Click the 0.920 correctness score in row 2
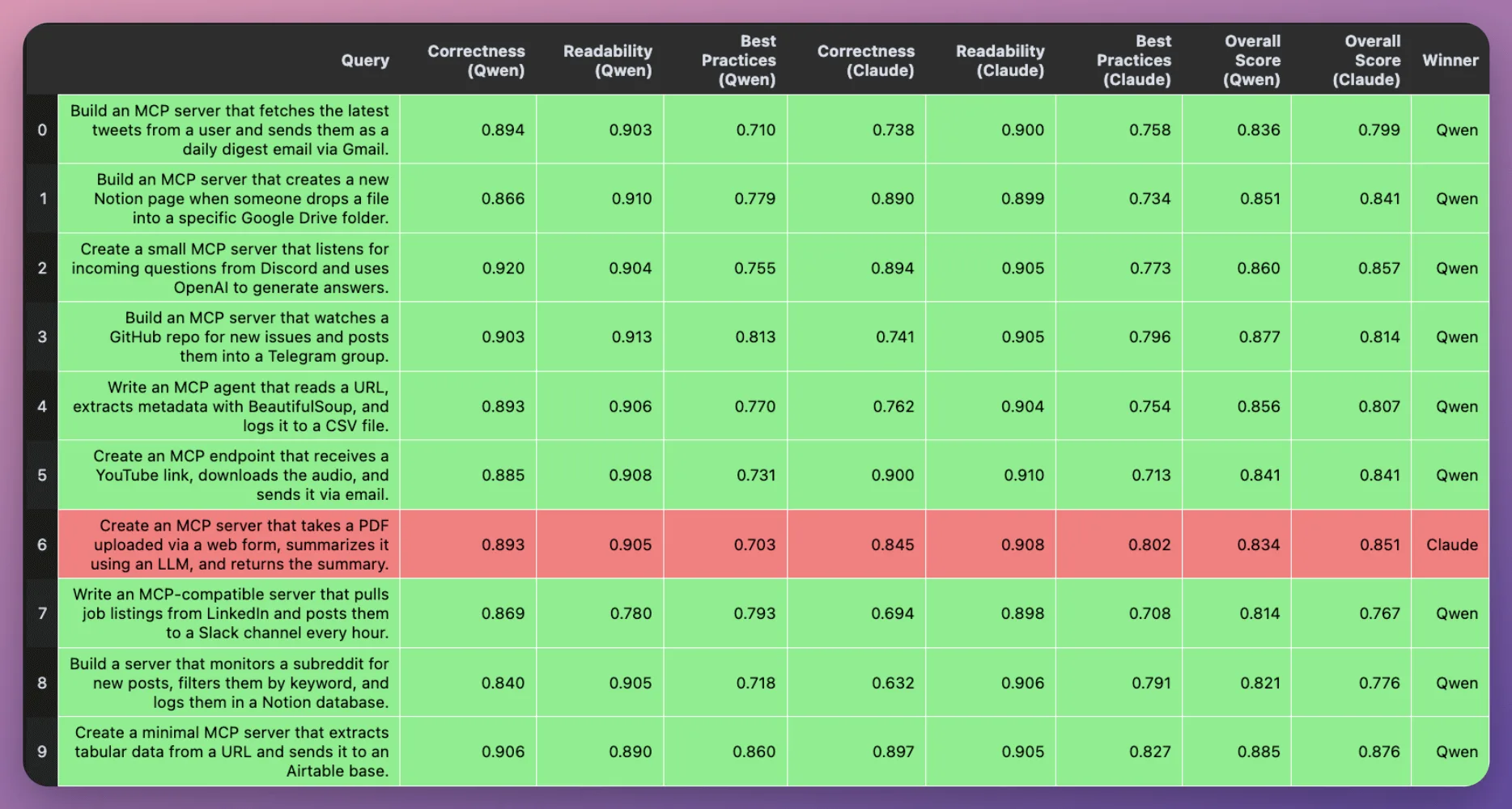Viewport: 1512px width, 809px height. point(502,268)
